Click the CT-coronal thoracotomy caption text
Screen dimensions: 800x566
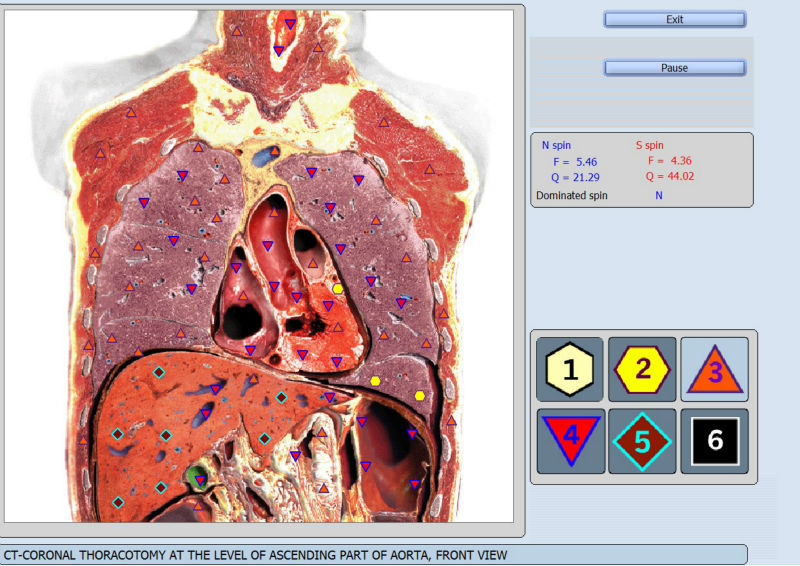[255, 555]
